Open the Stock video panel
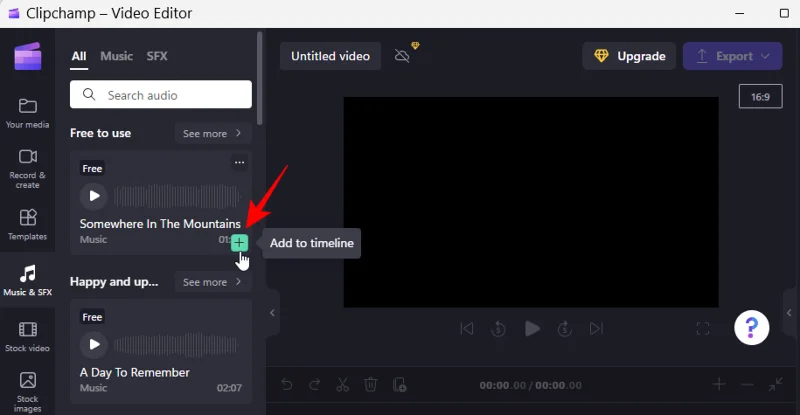The image size is (800, 415). (28, 336)
